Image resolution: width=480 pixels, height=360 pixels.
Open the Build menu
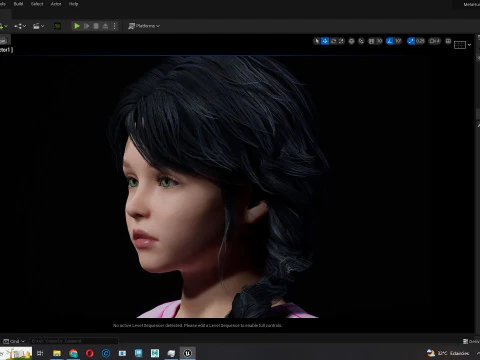click(18, 4)
